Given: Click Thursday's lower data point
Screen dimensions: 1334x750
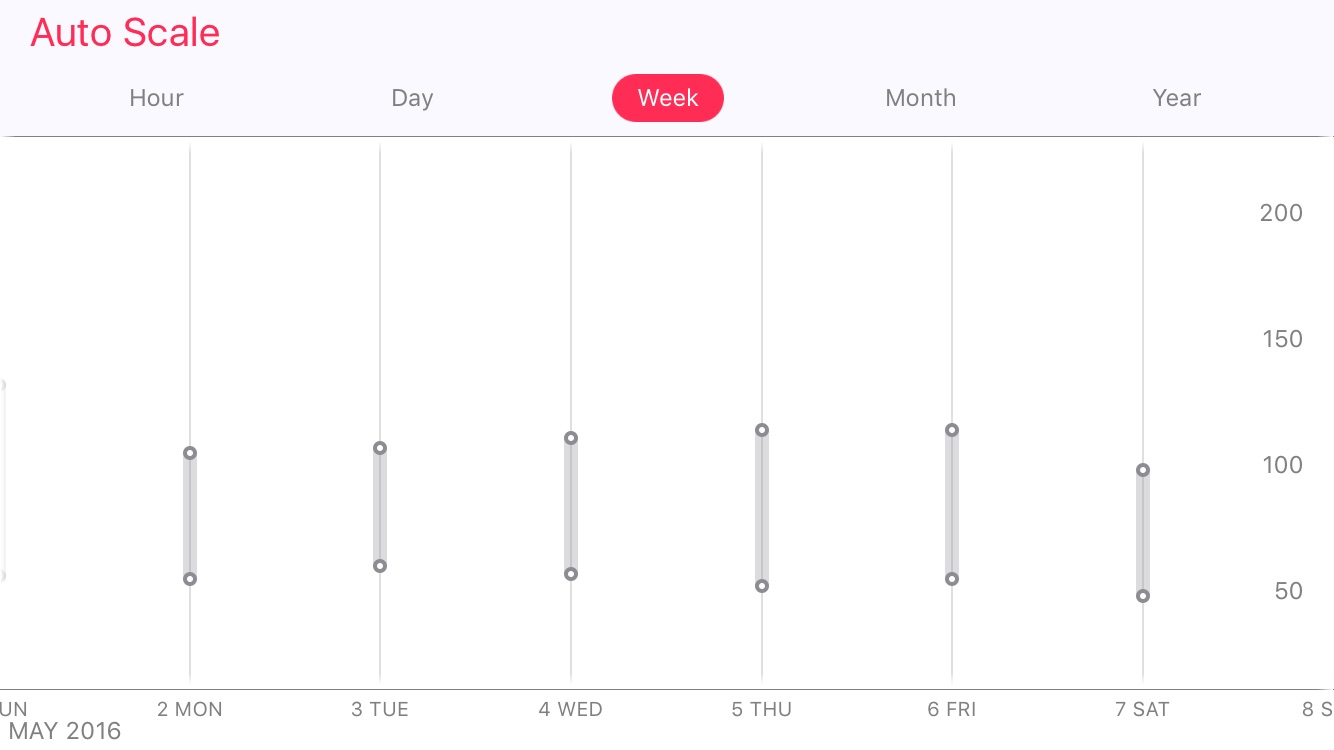Looking at the screenshot, I should [762, 586].
